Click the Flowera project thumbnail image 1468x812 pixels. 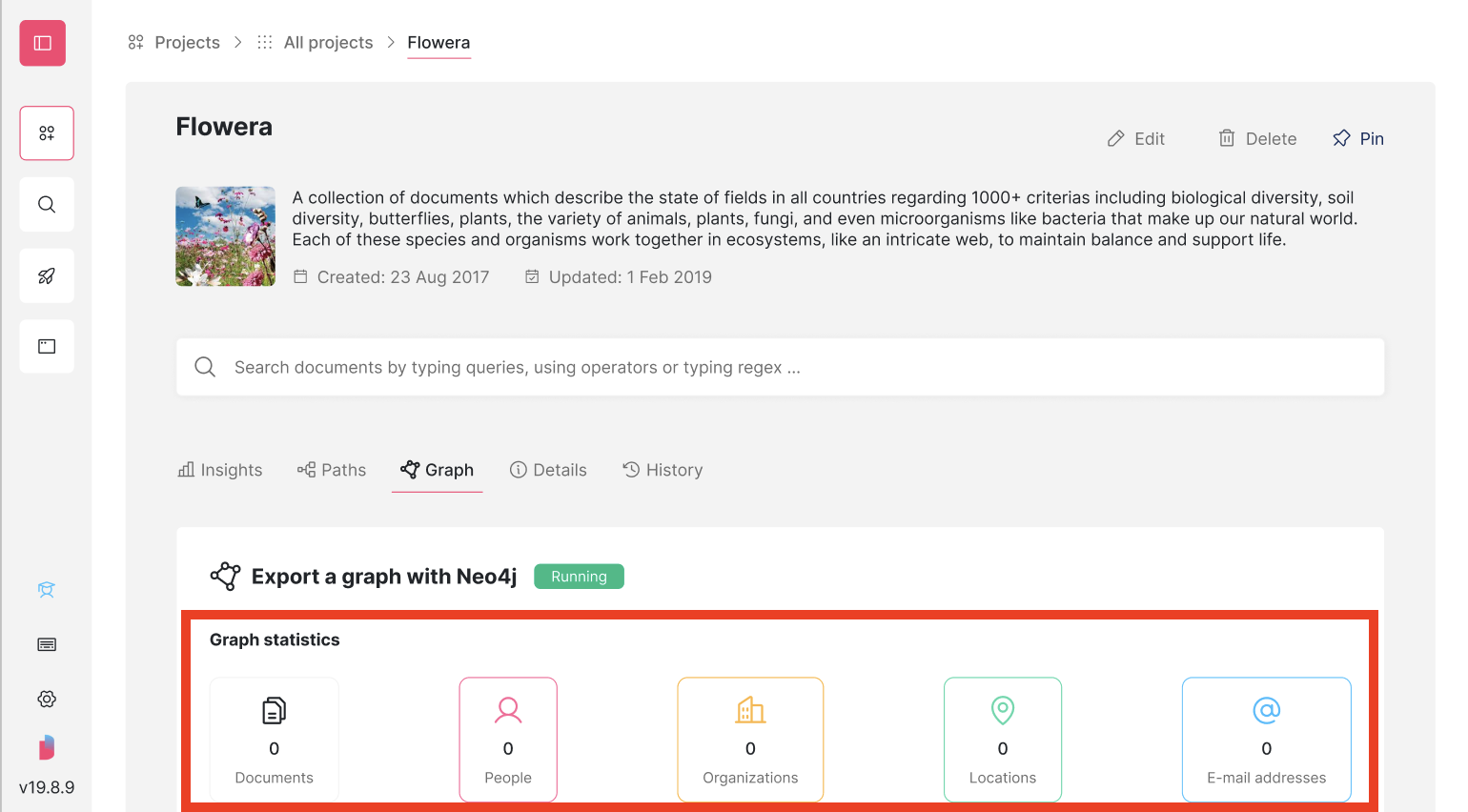click(225, 235)
